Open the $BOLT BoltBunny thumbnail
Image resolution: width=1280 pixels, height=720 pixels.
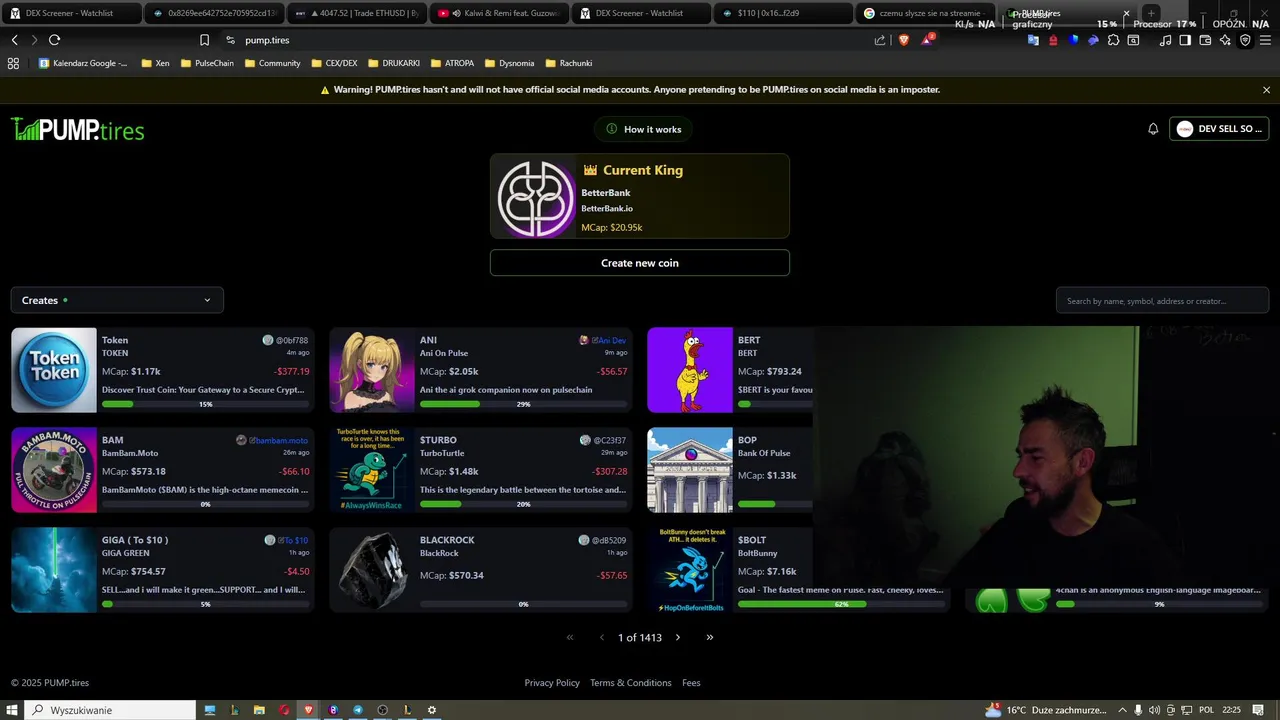[690, 570]
